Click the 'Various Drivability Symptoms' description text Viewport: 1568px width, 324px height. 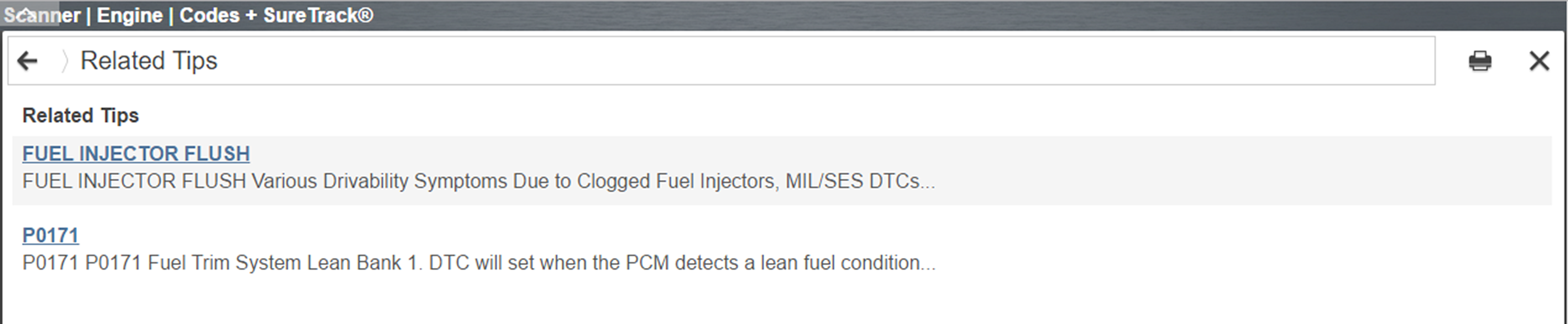click(x=378, y=182)
